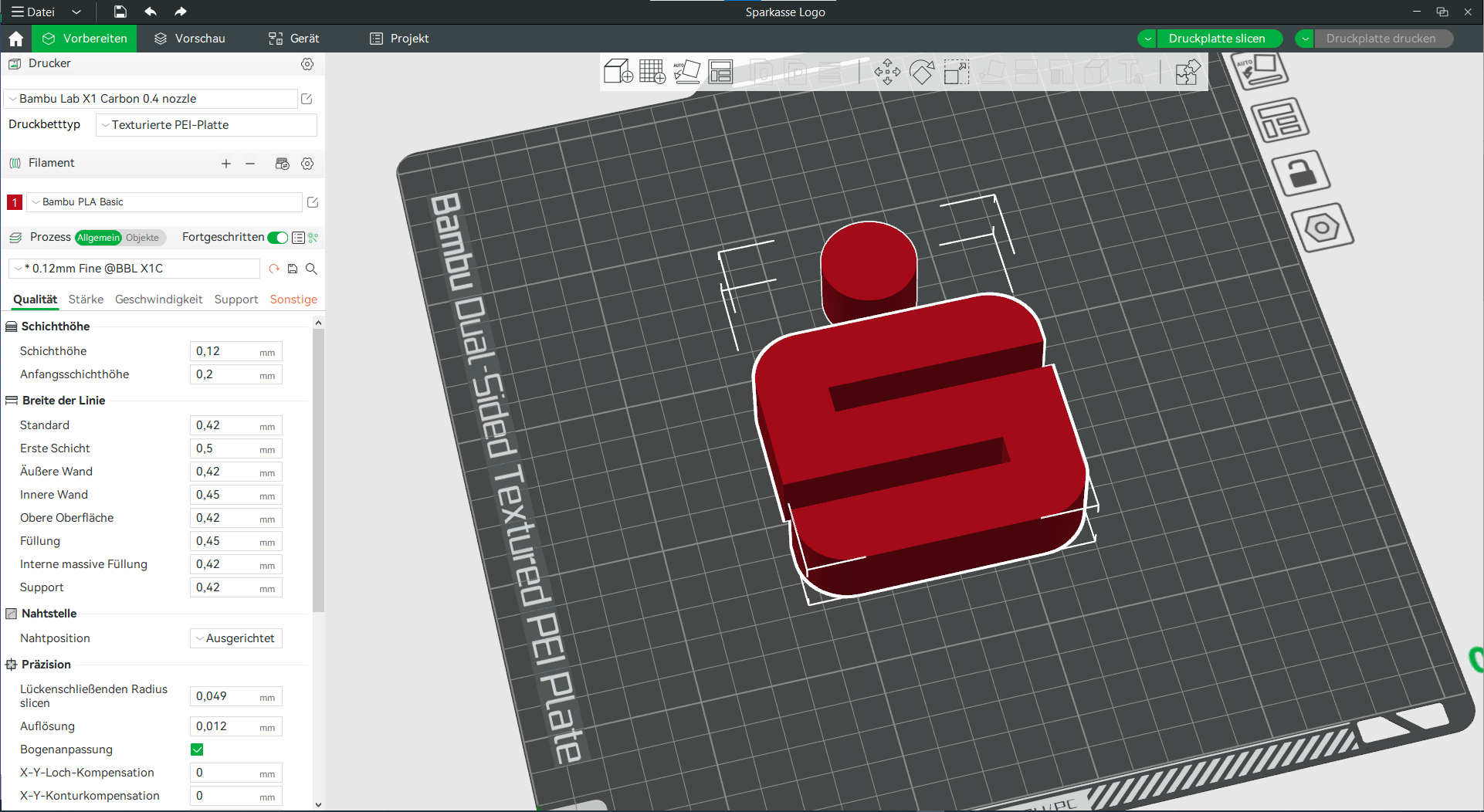Click the plate unlock padlock icon
Viewport: 1484px width, 812px height.
pyautogui.click(x=1301, y=173)
